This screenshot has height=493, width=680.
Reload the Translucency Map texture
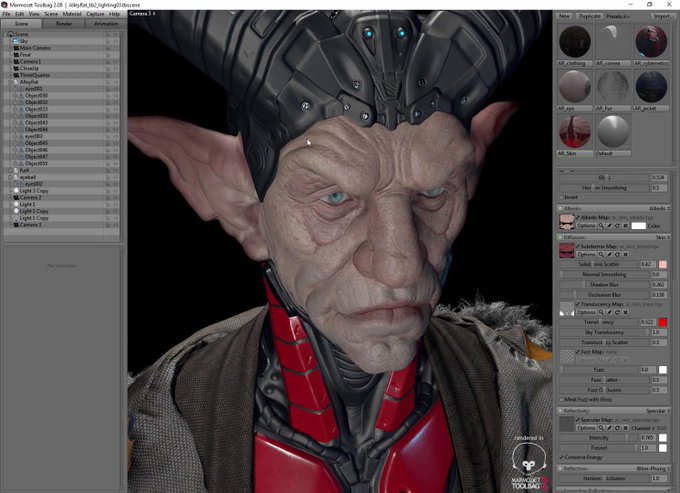pos(618,312)
